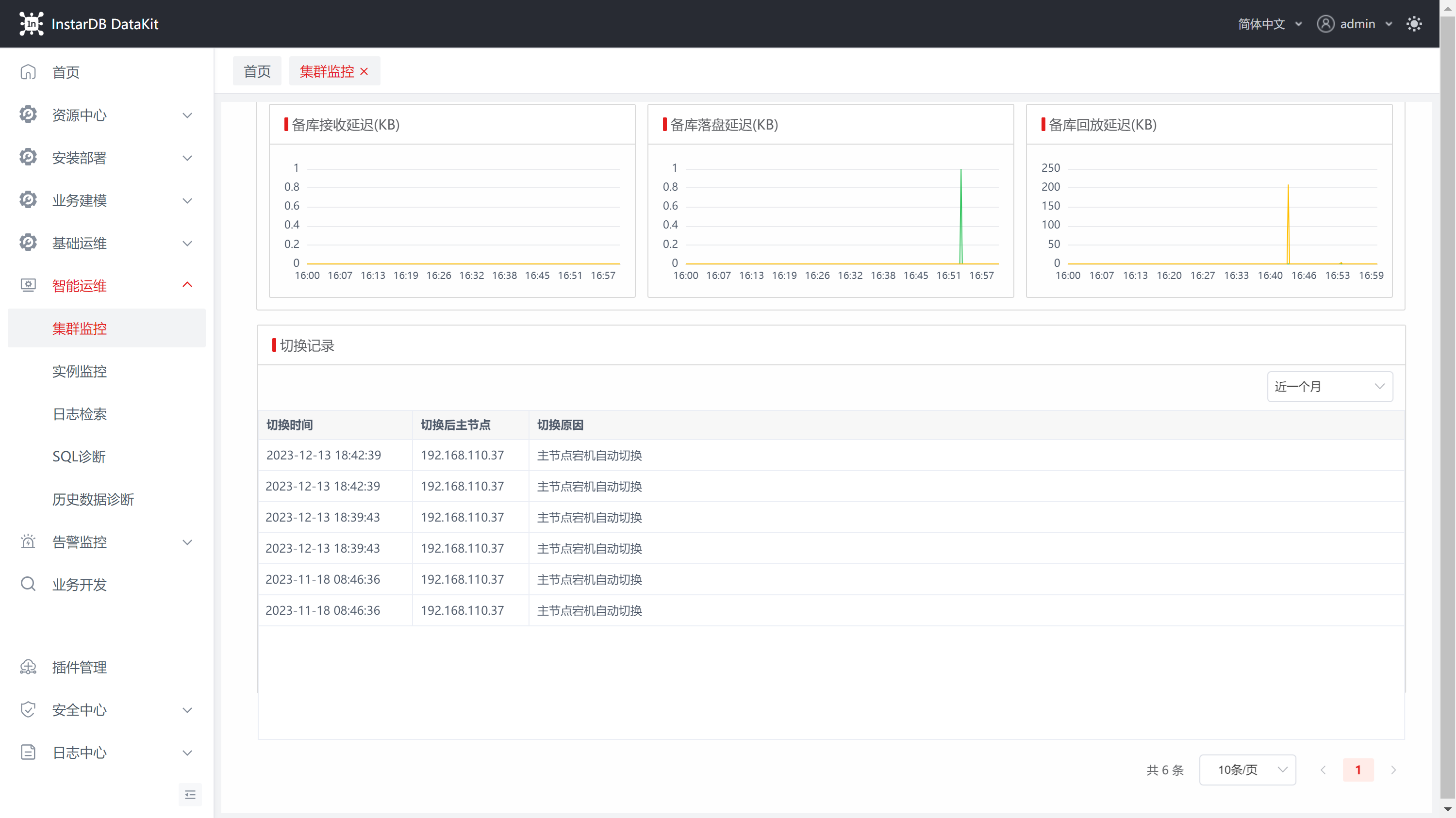This screenshot has width=1456, height=818.
Task: Click the 基础运维 gear icon
Action: (x=28, y=243)
